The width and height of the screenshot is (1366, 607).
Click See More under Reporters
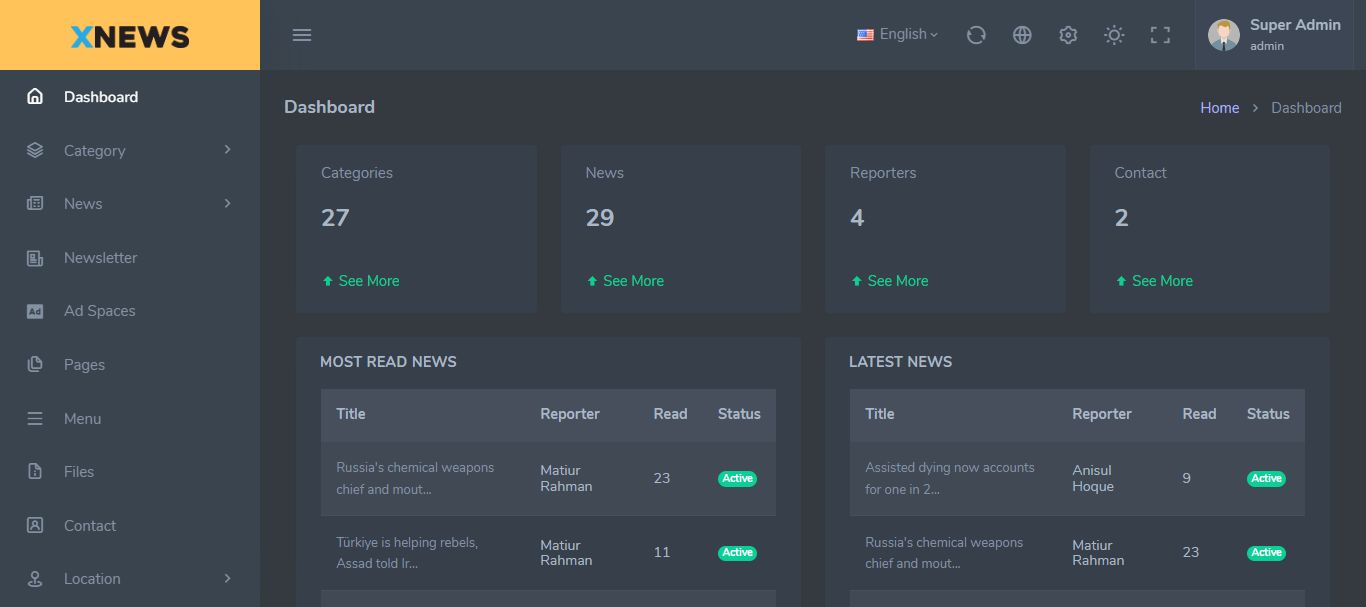[889, 281]
